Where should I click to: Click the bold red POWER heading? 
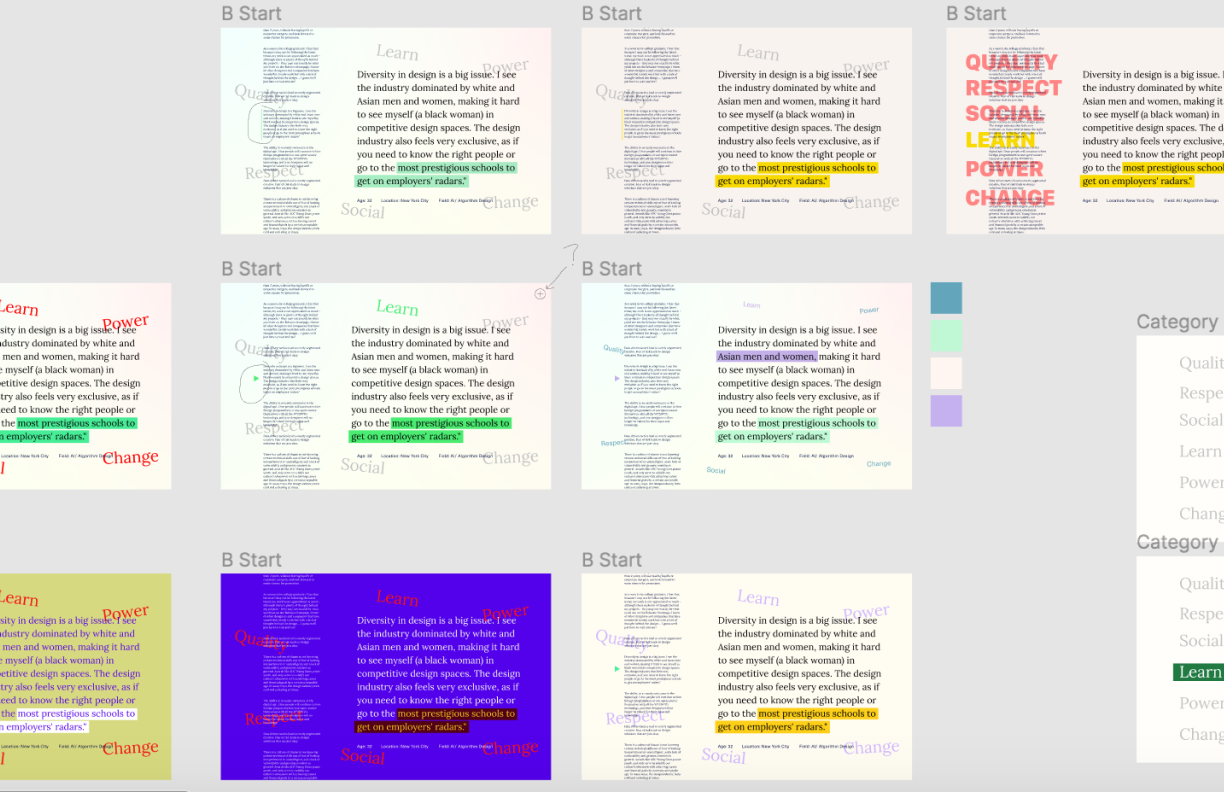[x=1004, y=169]
